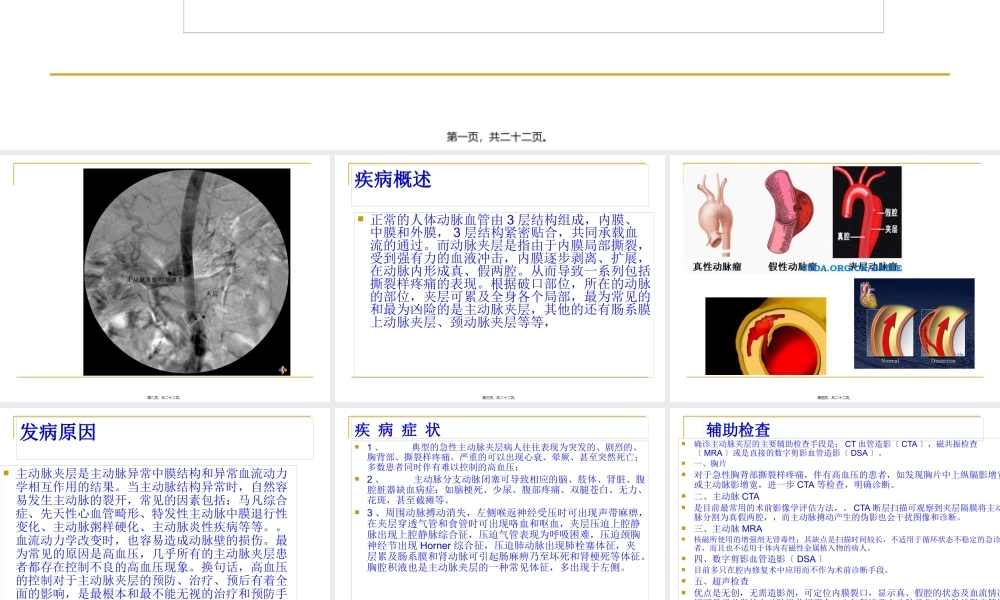The image size is (1000, 600).
Task: Select the 假性动脉瘤 illustration
Action: pyautogui.click(x=788, y=212)
